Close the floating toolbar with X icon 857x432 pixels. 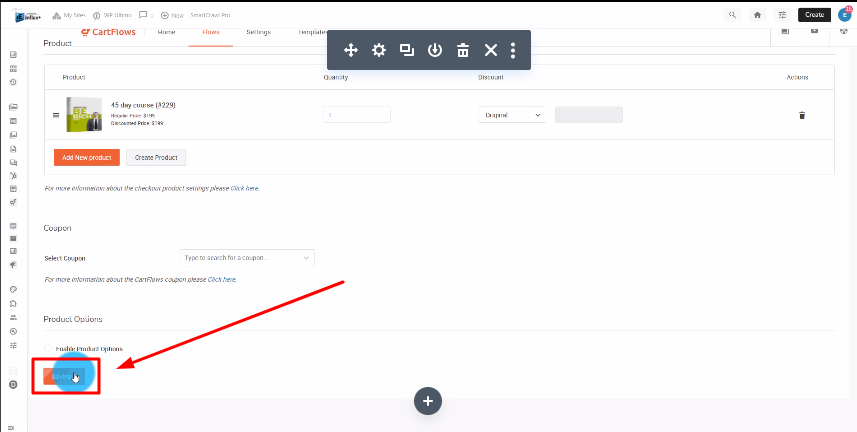tap(491, 50)
